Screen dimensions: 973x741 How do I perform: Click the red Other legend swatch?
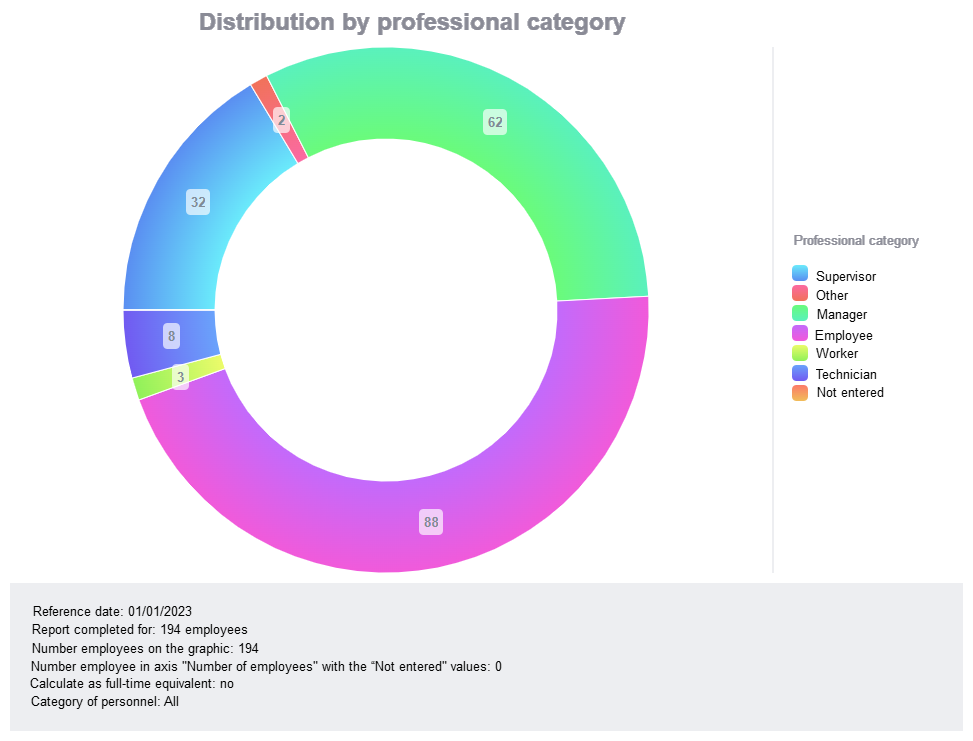(800, 294)
